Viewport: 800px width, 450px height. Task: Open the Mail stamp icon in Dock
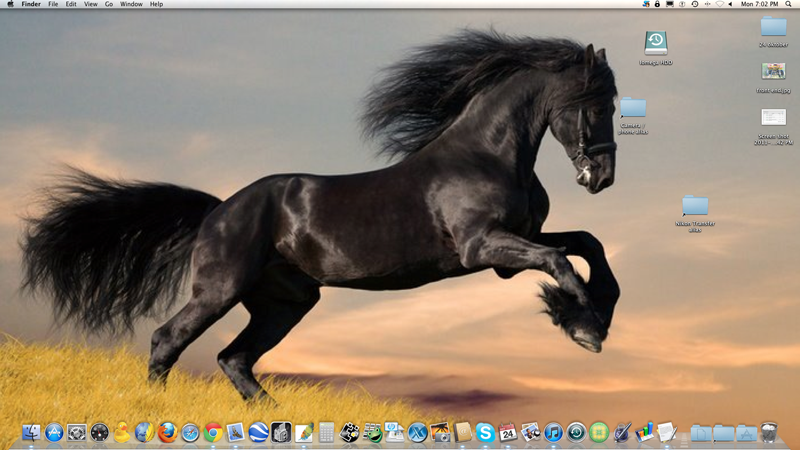tap(236, 433)
